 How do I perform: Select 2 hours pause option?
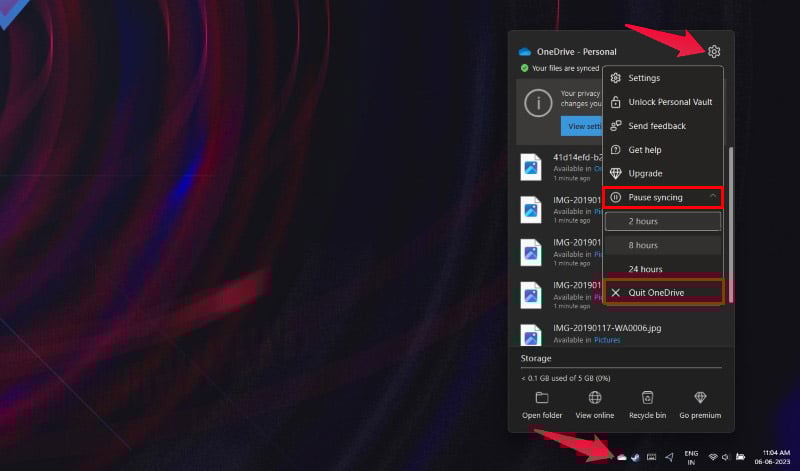(663, 221)
